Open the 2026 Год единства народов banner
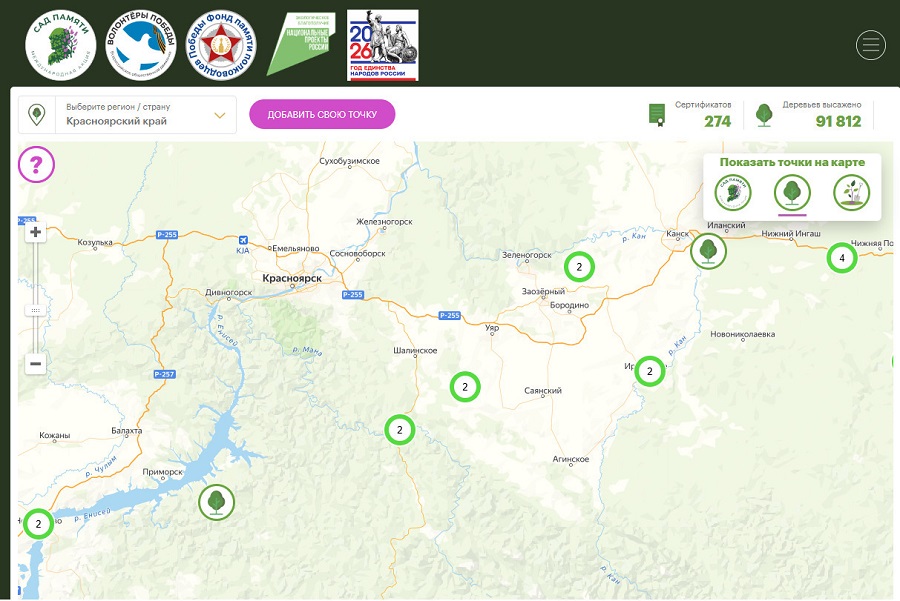The image size is (900, 601). pyautogui.click(x=382, y=45)
